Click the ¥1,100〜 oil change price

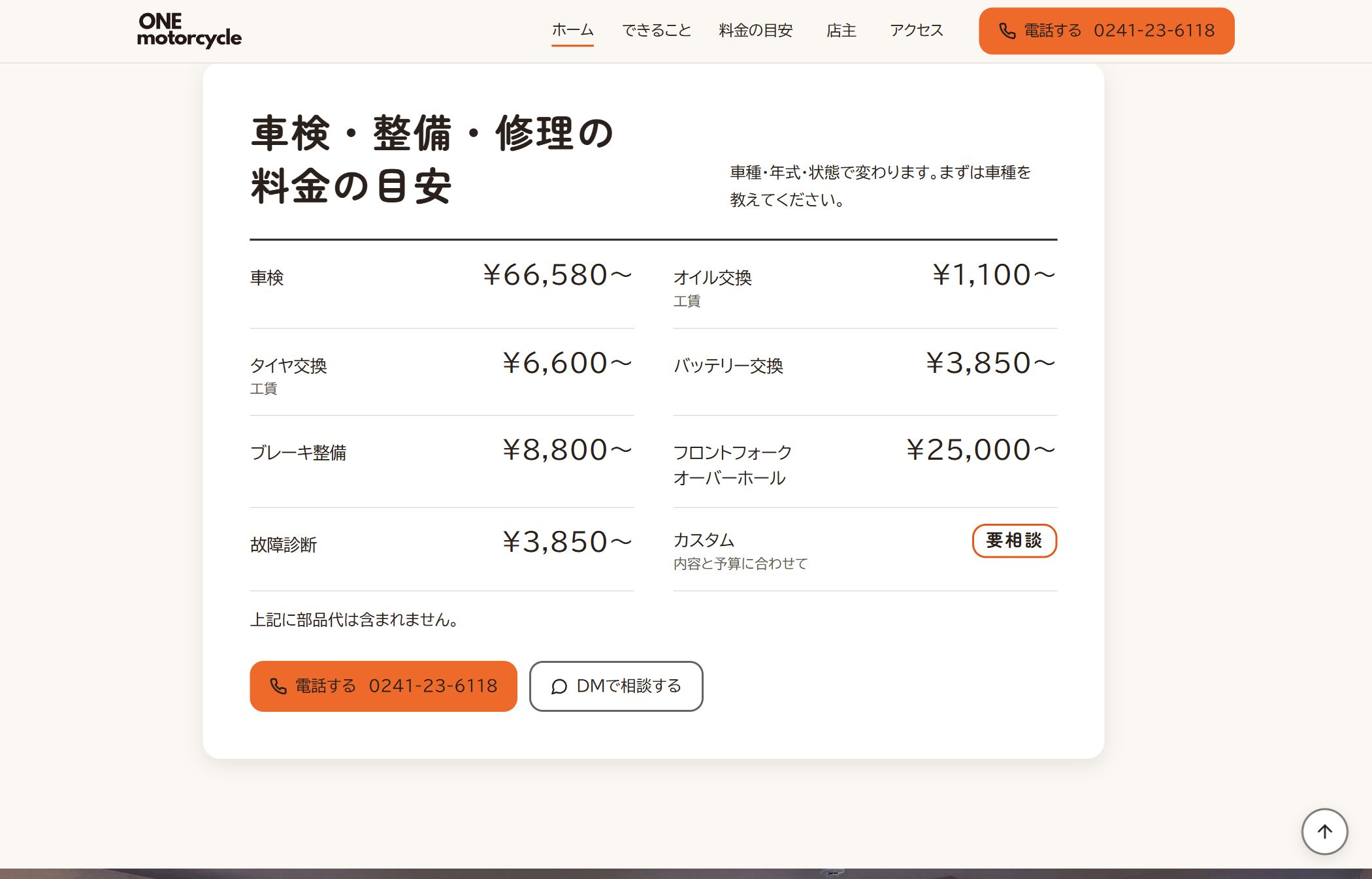tap(994, 275)
